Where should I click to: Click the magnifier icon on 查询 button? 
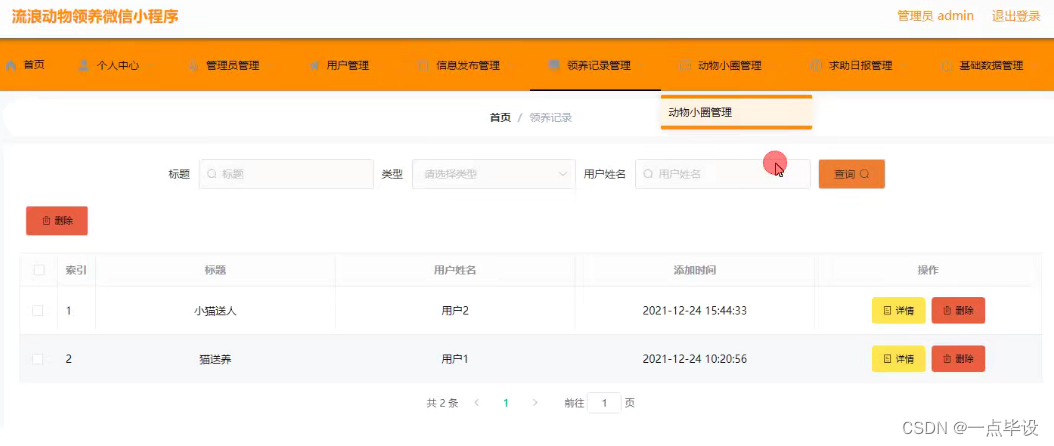(864, 174)
